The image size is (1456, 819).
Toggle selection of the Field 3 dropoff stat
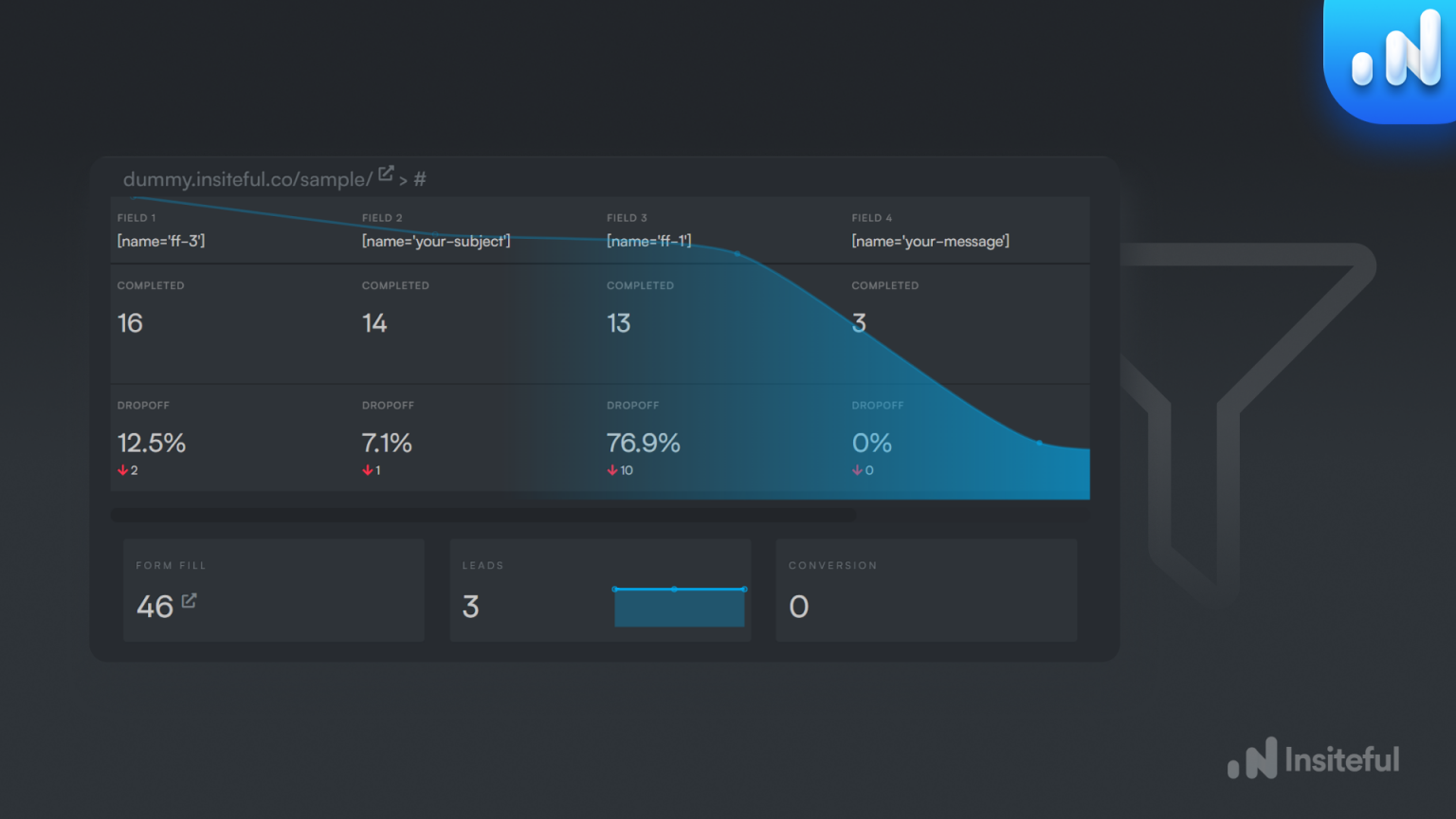[x=644, y=443]
